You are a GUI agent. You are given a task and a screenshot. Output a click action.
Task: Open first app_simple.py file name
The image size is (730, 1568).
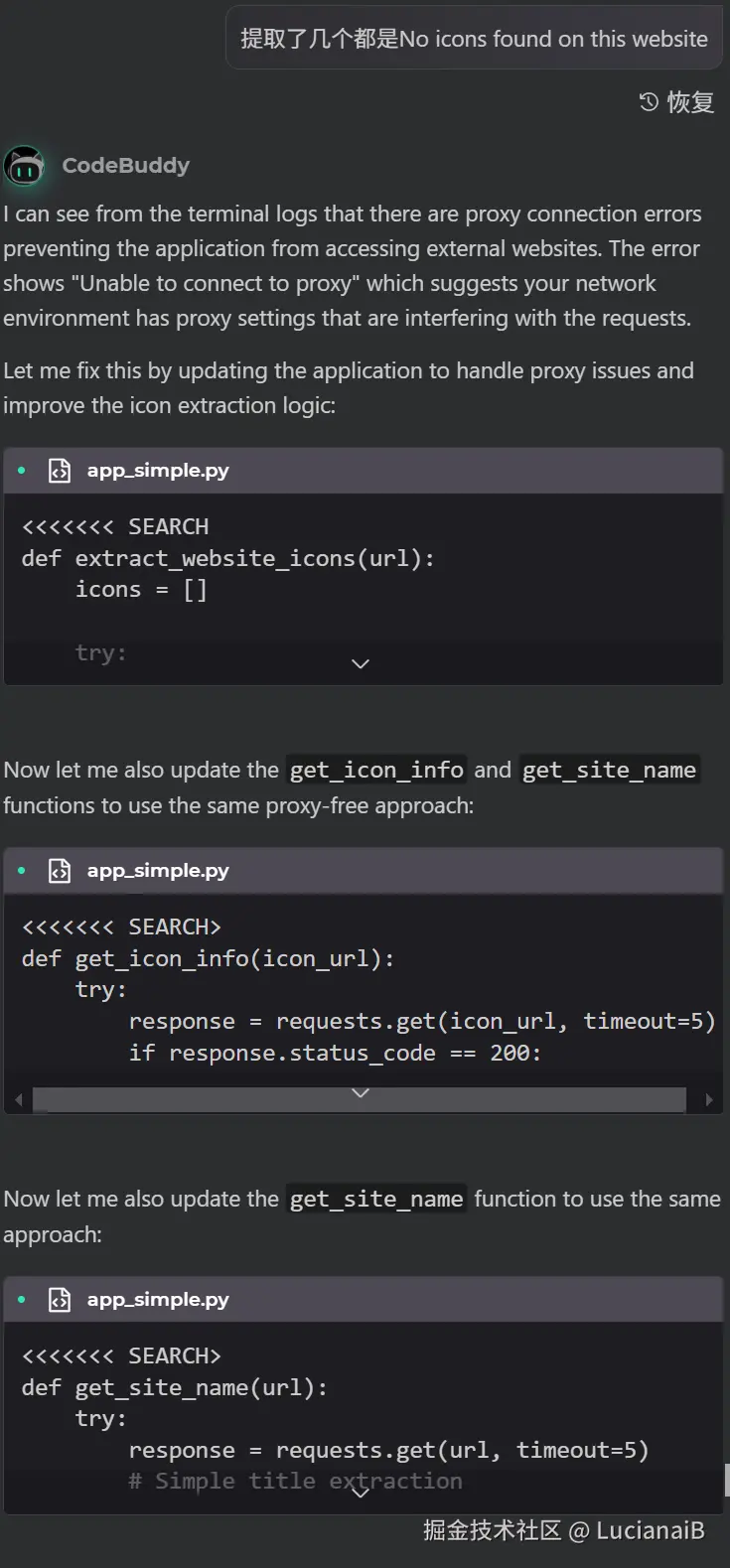click(158, 471)
